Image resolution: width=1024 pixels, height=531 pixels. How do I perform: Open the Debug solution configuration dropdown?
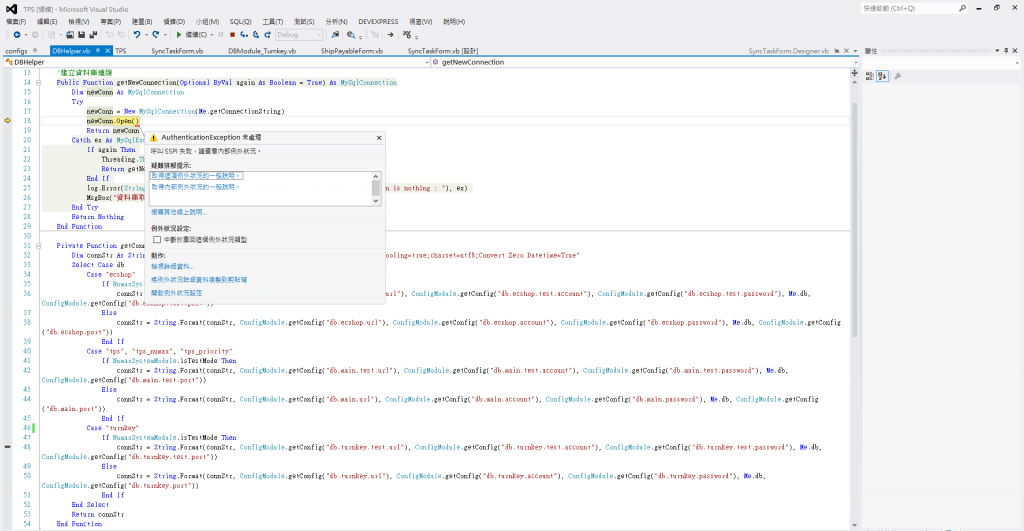[299, 35]
